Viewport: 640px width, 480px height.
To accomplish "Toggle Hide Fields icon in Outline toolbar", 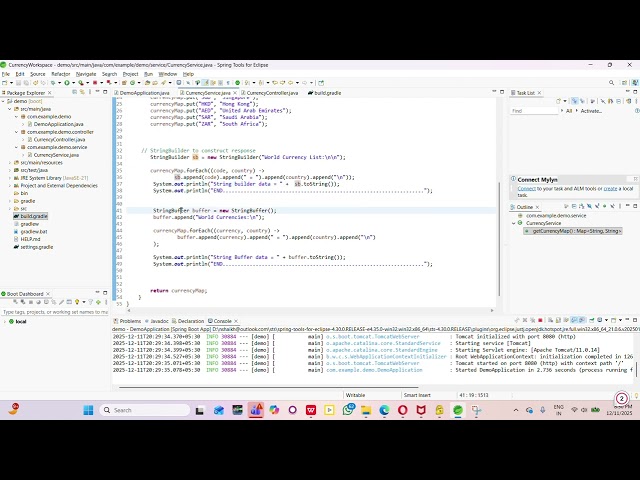I will 589,207.
